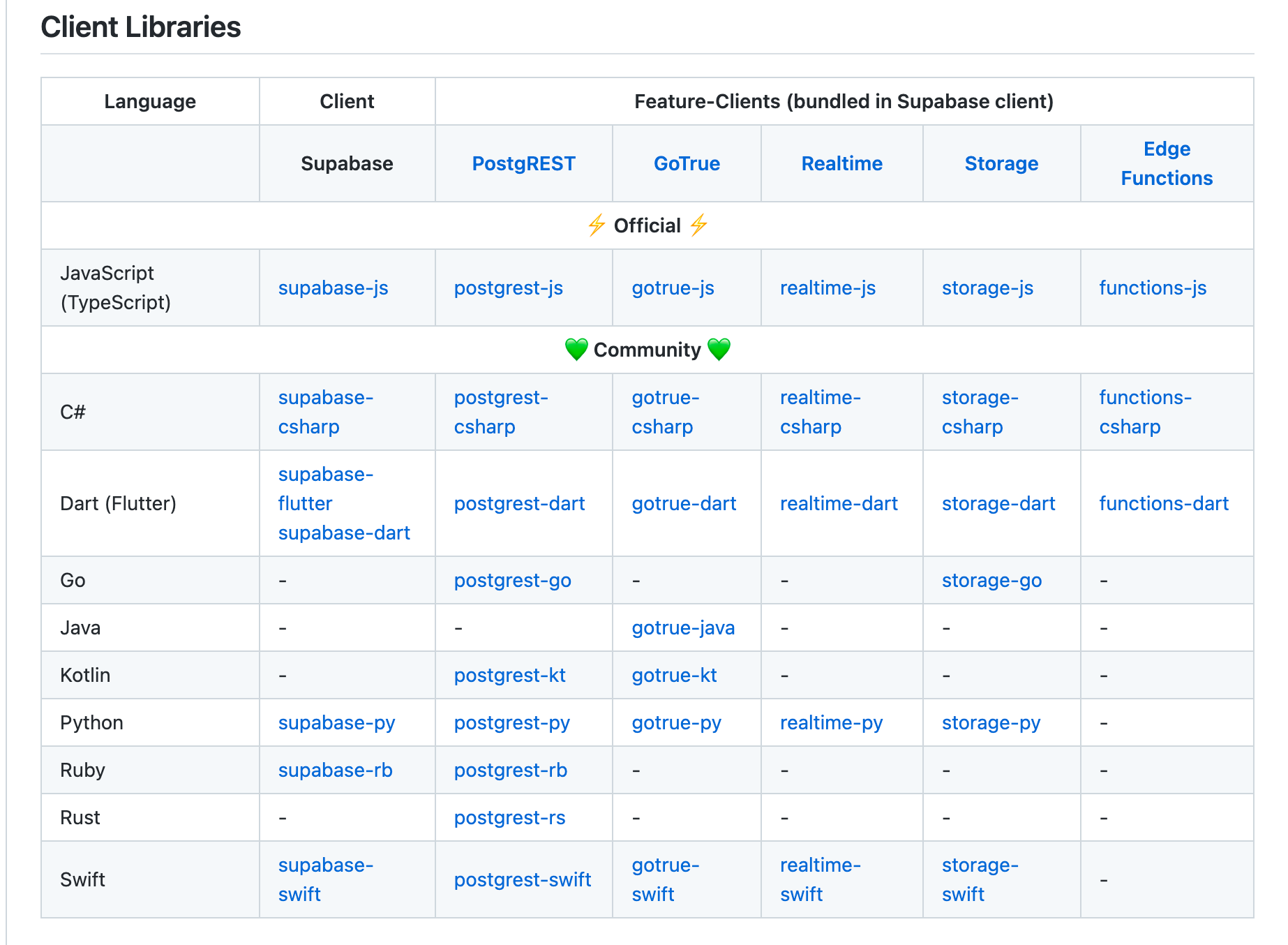Open the Storage column header link

1001,163
